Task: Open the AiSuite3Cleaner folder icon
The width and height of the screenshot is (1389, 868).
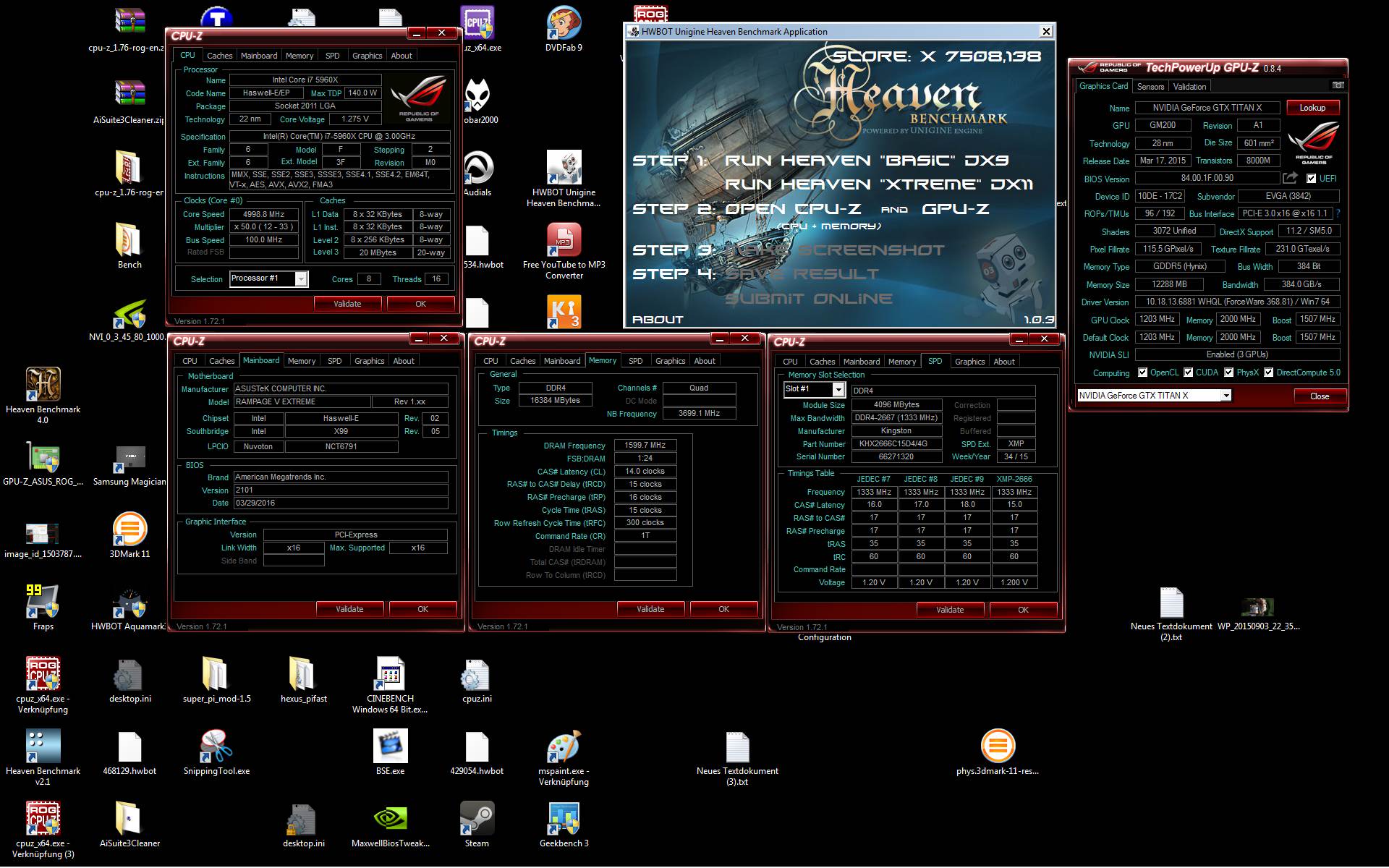Action: coord(129,819)
